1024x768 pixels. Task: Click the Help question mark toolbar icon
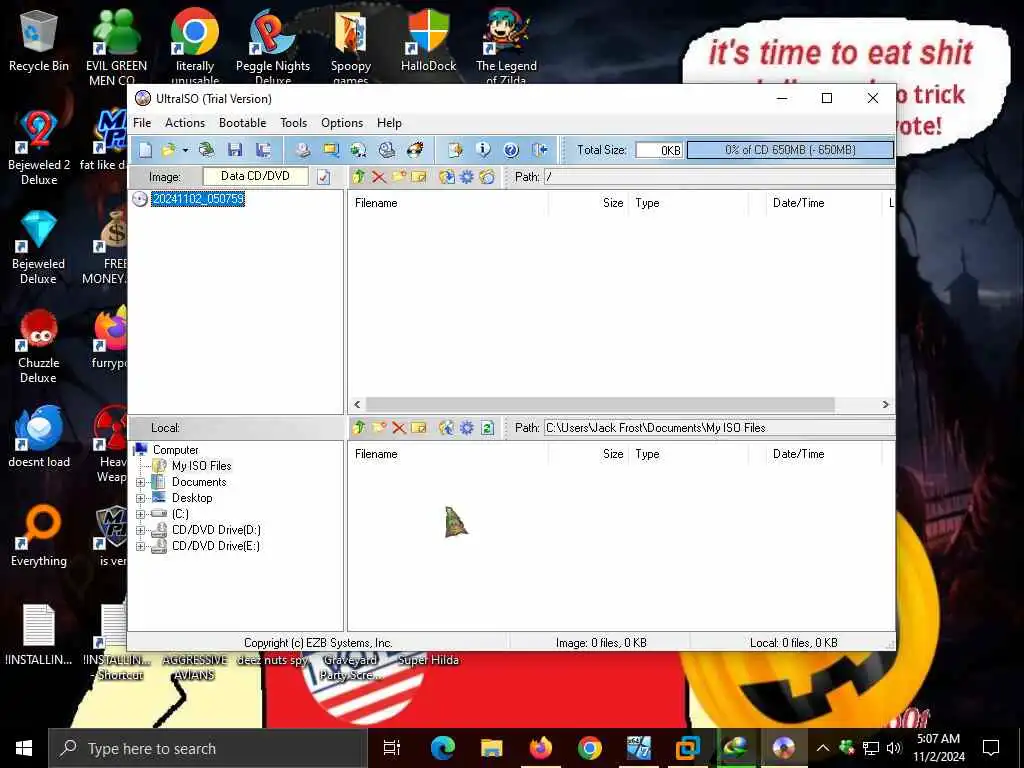[511, 150]
